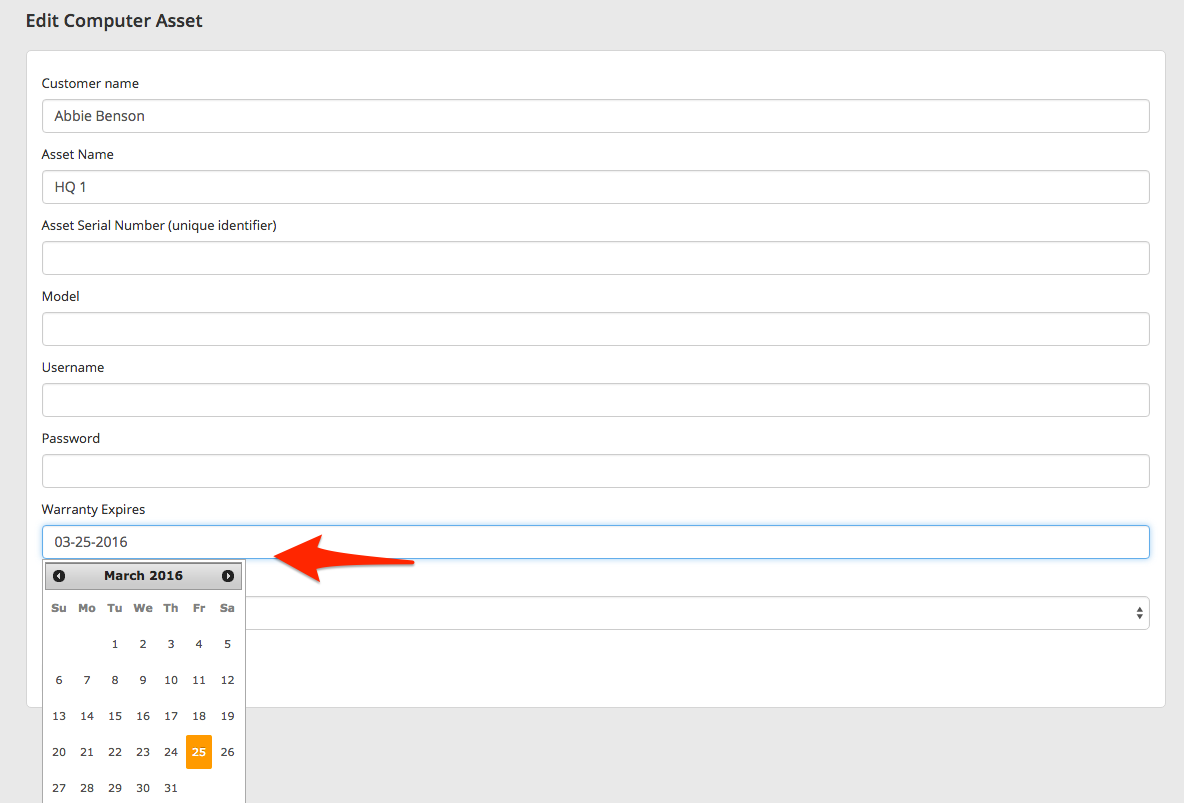Pick March 26 in the calendar
This screenshot has width=1184, height=803.
(227, 752)
